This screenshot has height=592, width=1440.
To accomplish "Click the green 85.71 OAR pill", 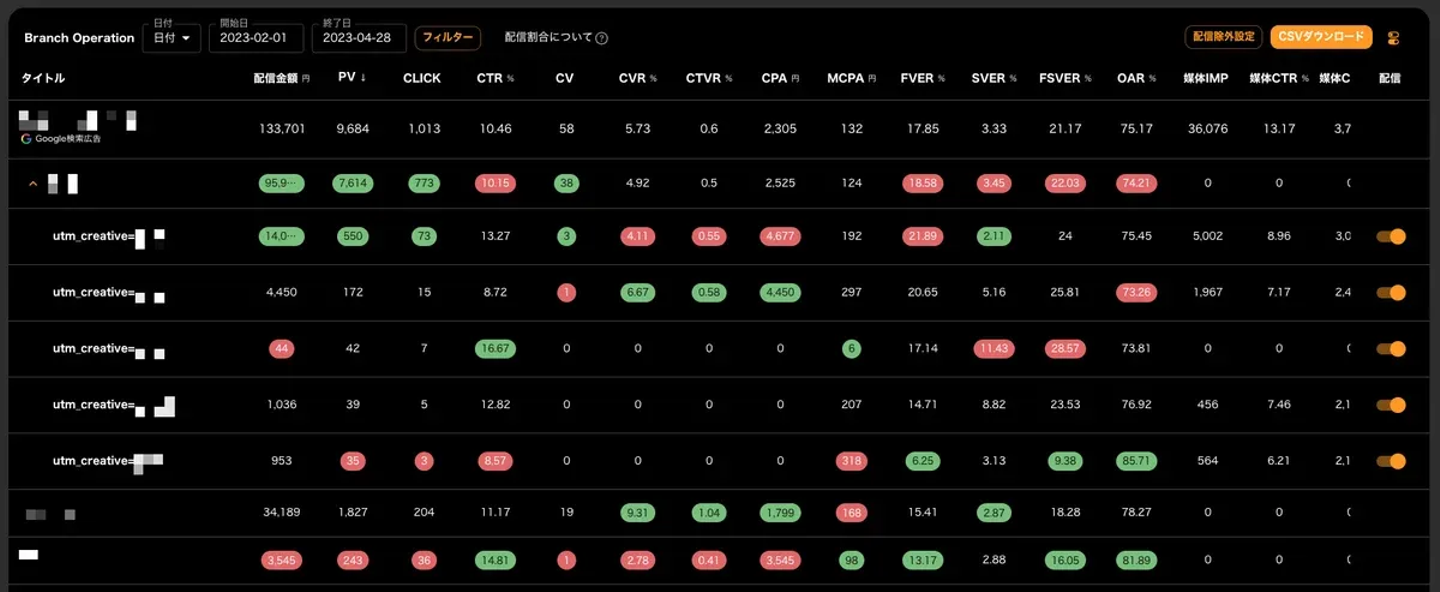I will pyautogui.click(x=1136, y=461).
